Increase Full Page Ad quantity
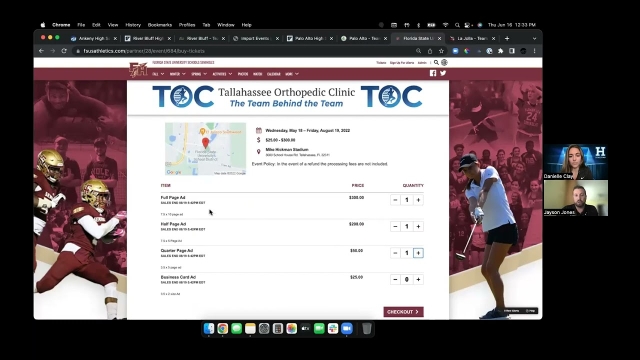Viewport: 640px width, 360px height. coord(418,200)
